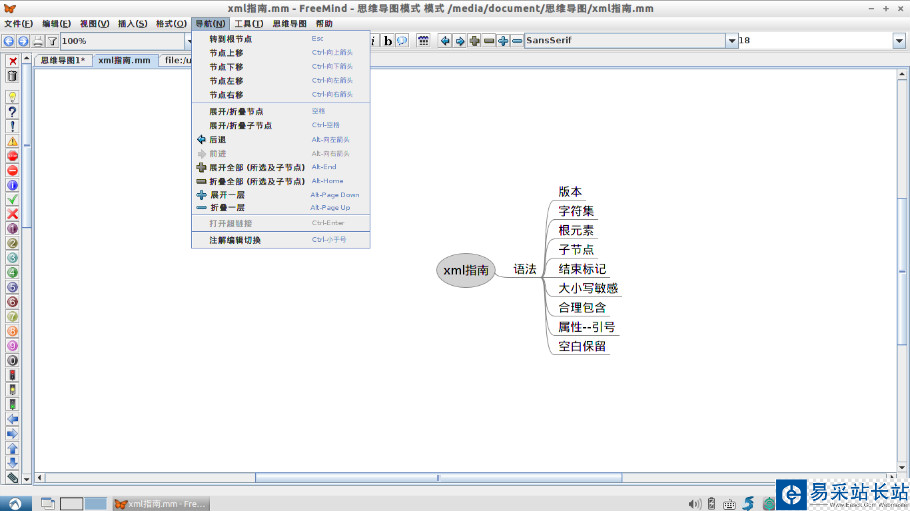Open the 格式(O) menu

[171, 24]
